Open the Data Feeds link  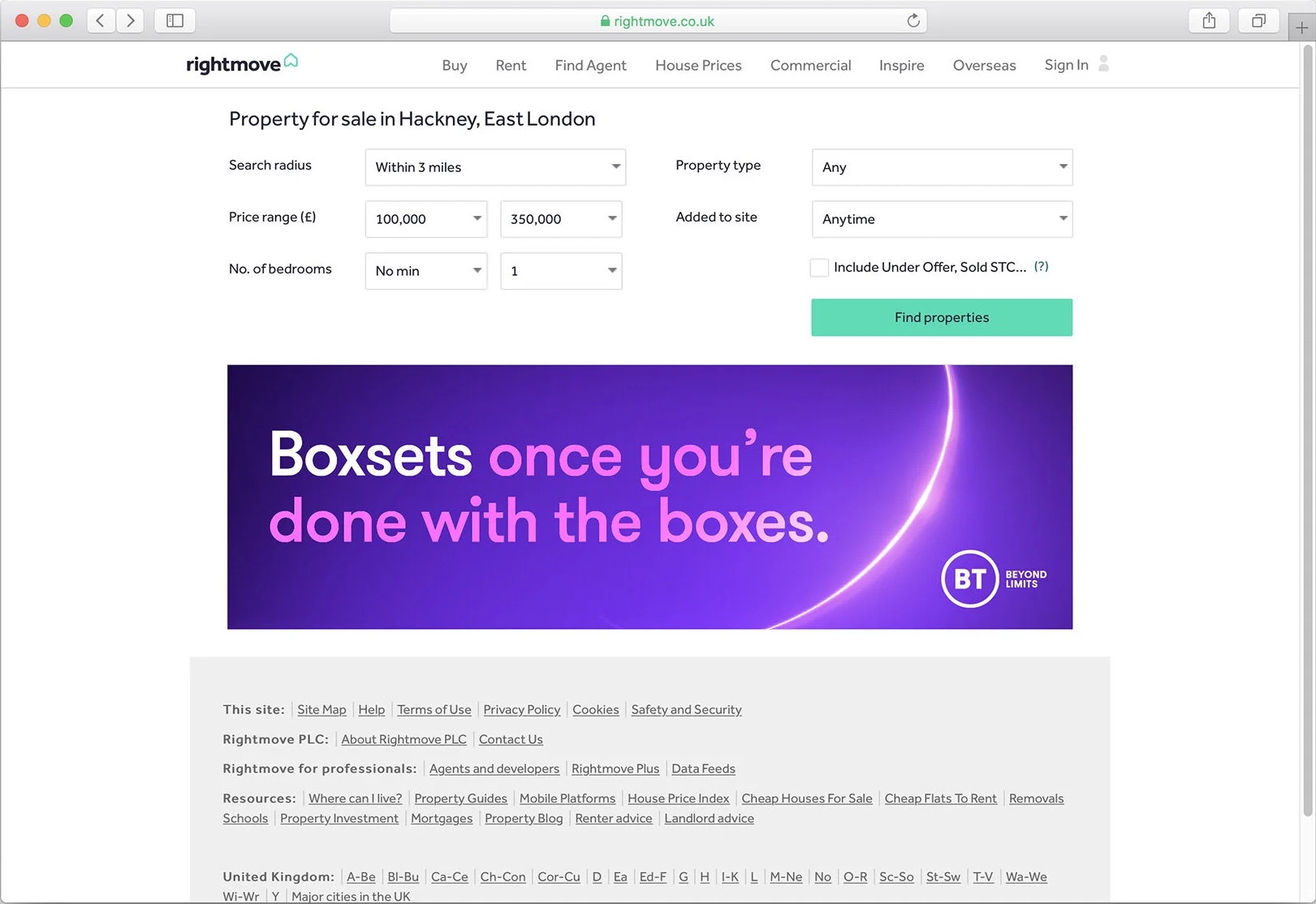703,768
